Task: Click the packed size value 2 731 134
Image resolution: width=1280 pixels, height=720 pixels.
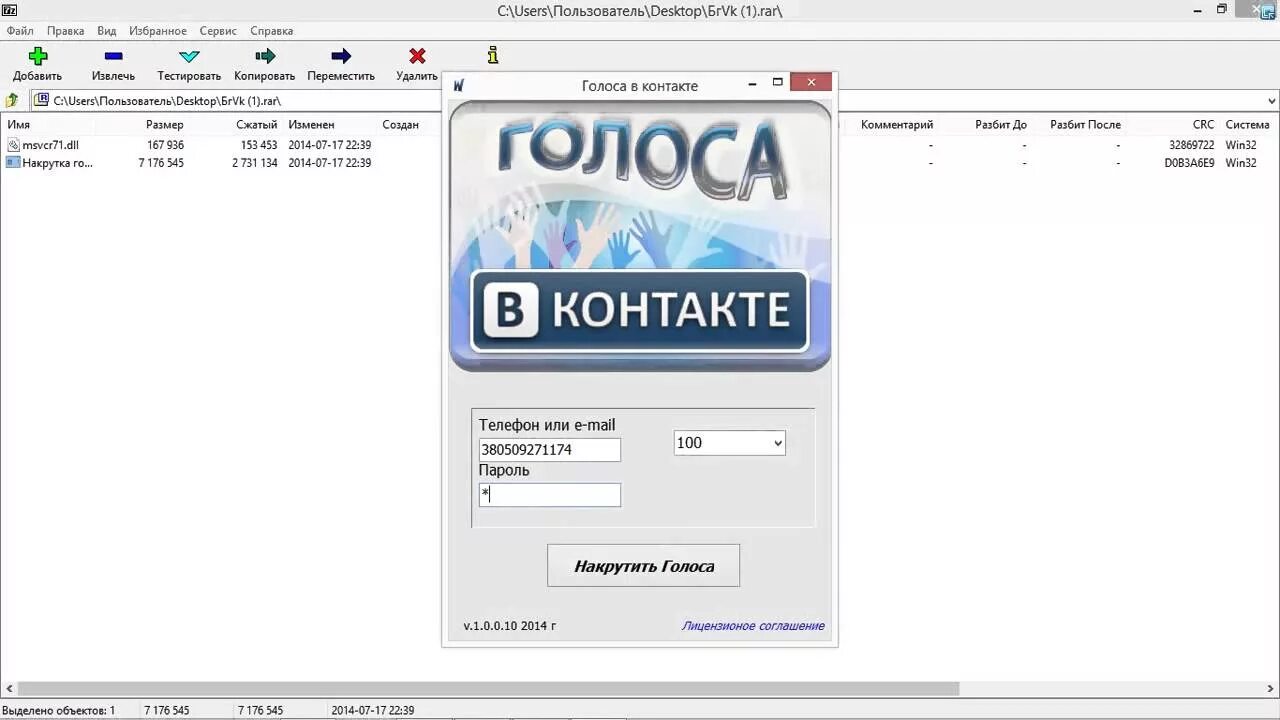Action: [254, 163]
